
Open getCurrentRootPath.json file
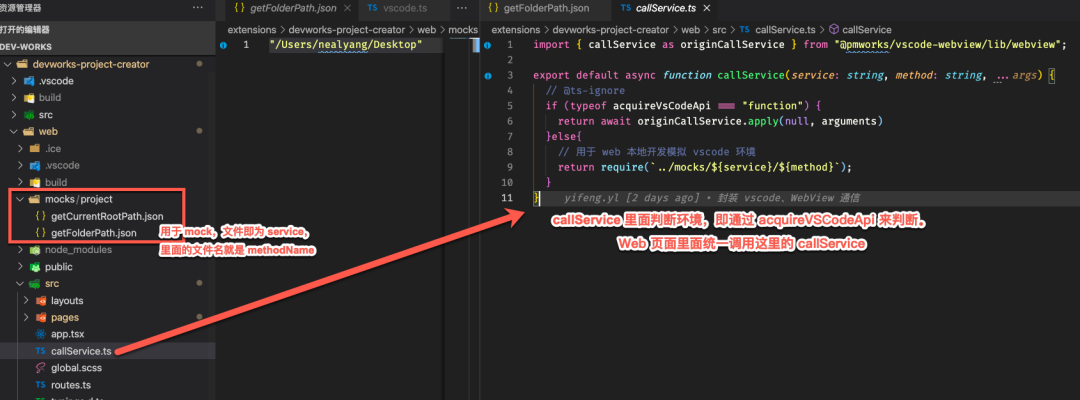coord(107,216)
